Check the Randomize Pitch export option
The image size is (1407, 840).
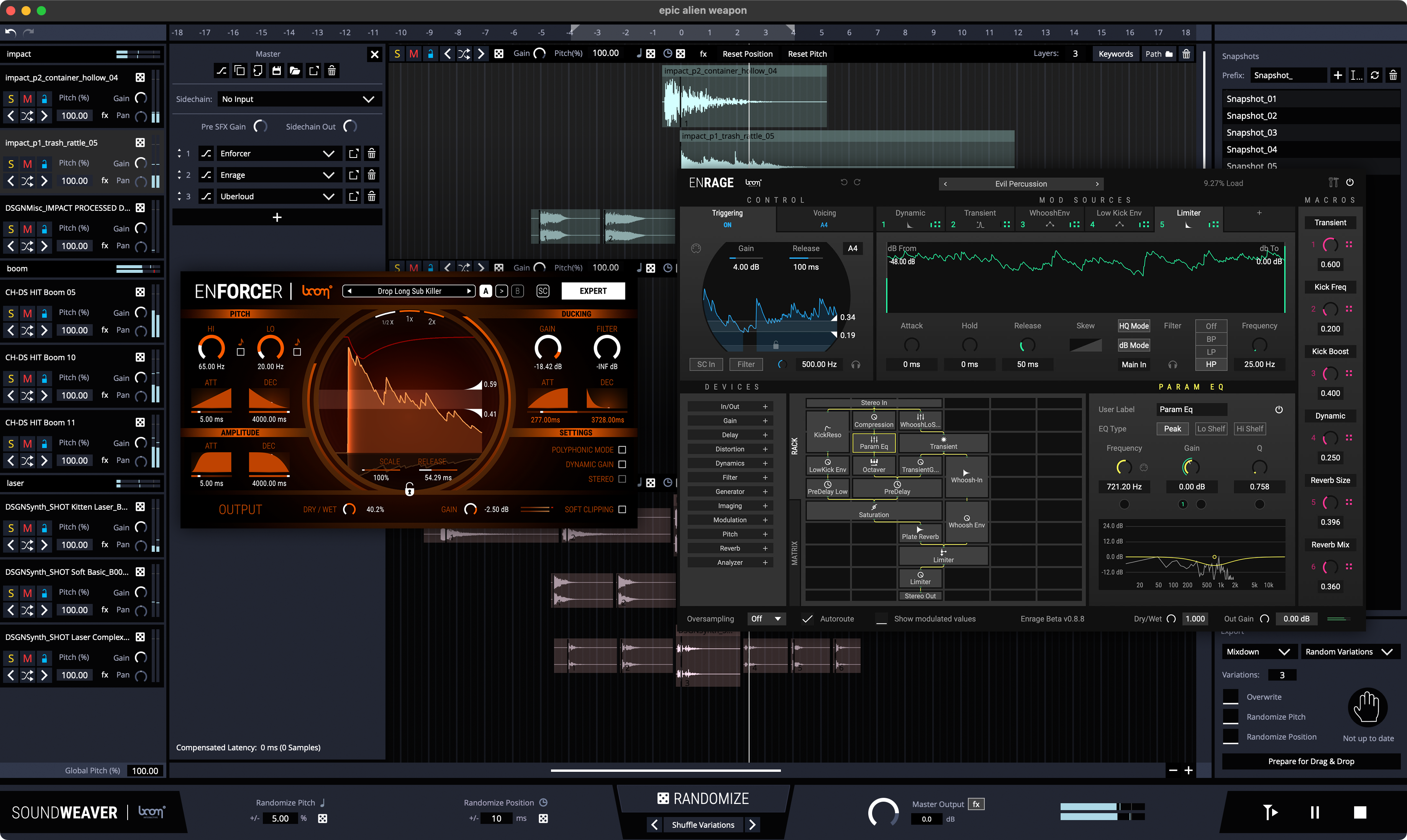[1230, 717]
